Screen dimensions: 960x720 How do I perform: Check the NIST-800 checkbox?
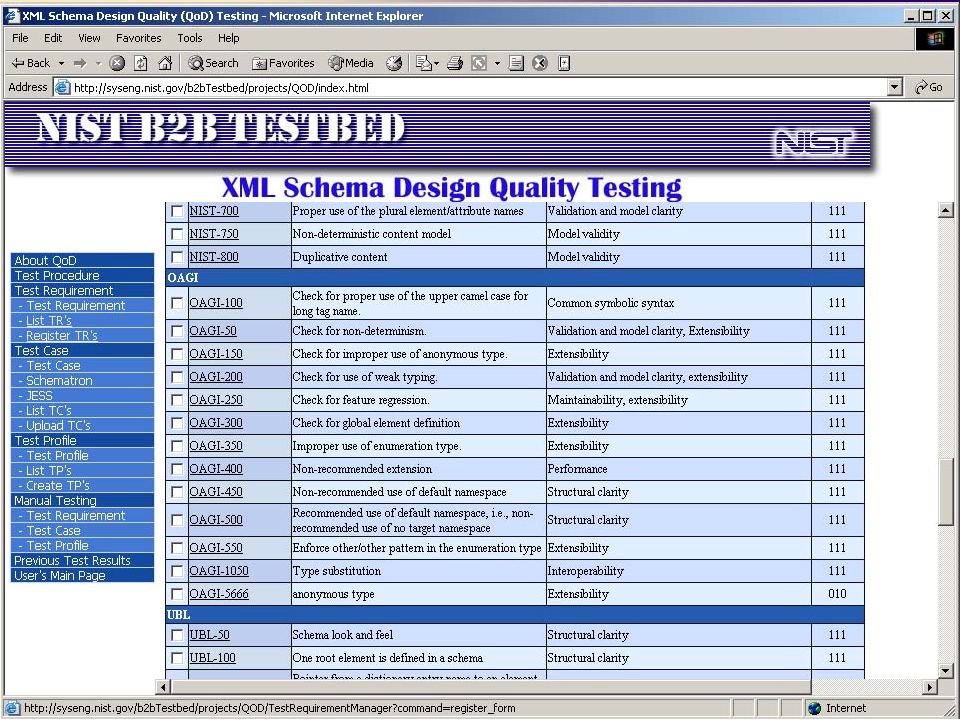point(177,257)
